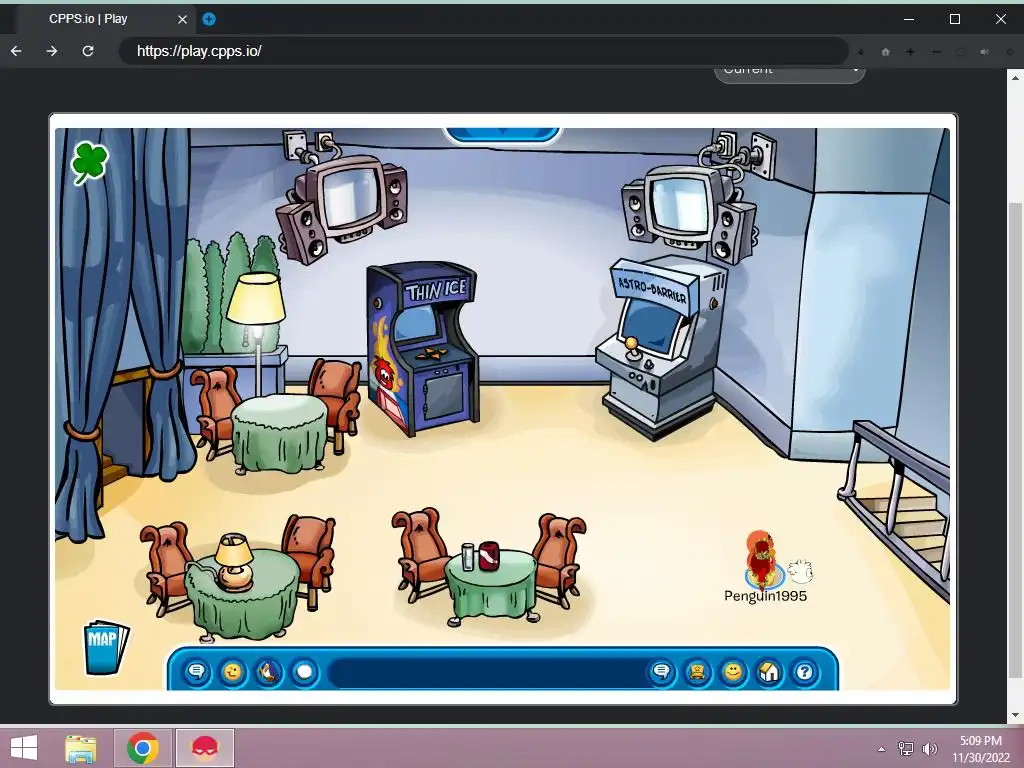Close the CPPS.io | Play tab
Image resolution: width=1024 pixels, height=768 pixels.
(182, 20)
